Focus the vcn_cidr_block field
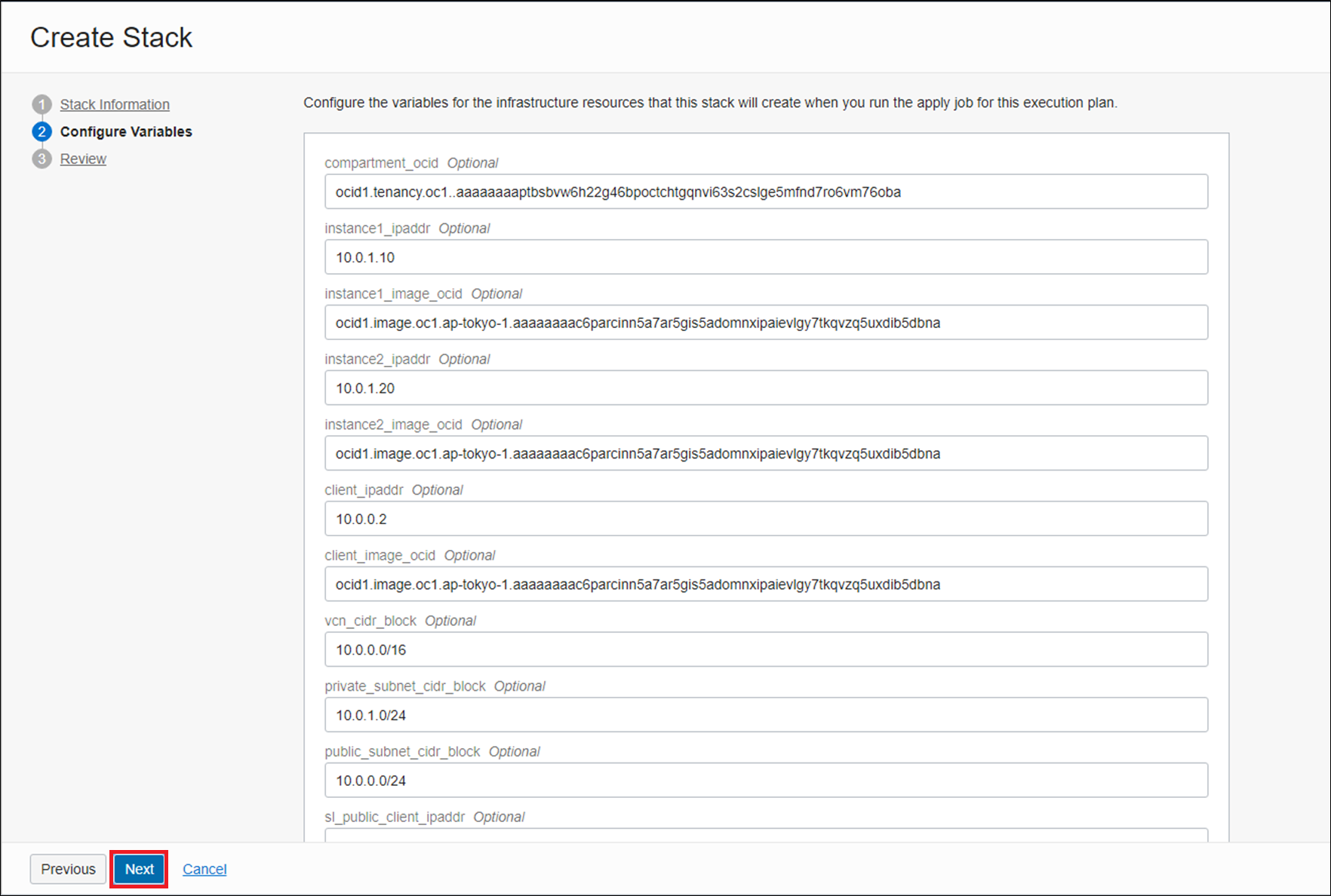The image size is (1331, 896). [765, 649]
